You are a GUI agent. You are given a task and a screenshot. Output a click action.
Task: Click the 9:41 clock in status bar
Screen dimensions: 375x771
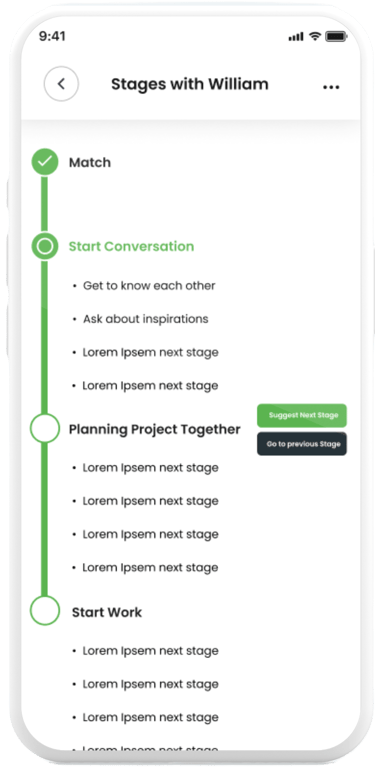[x=52, y=36]
